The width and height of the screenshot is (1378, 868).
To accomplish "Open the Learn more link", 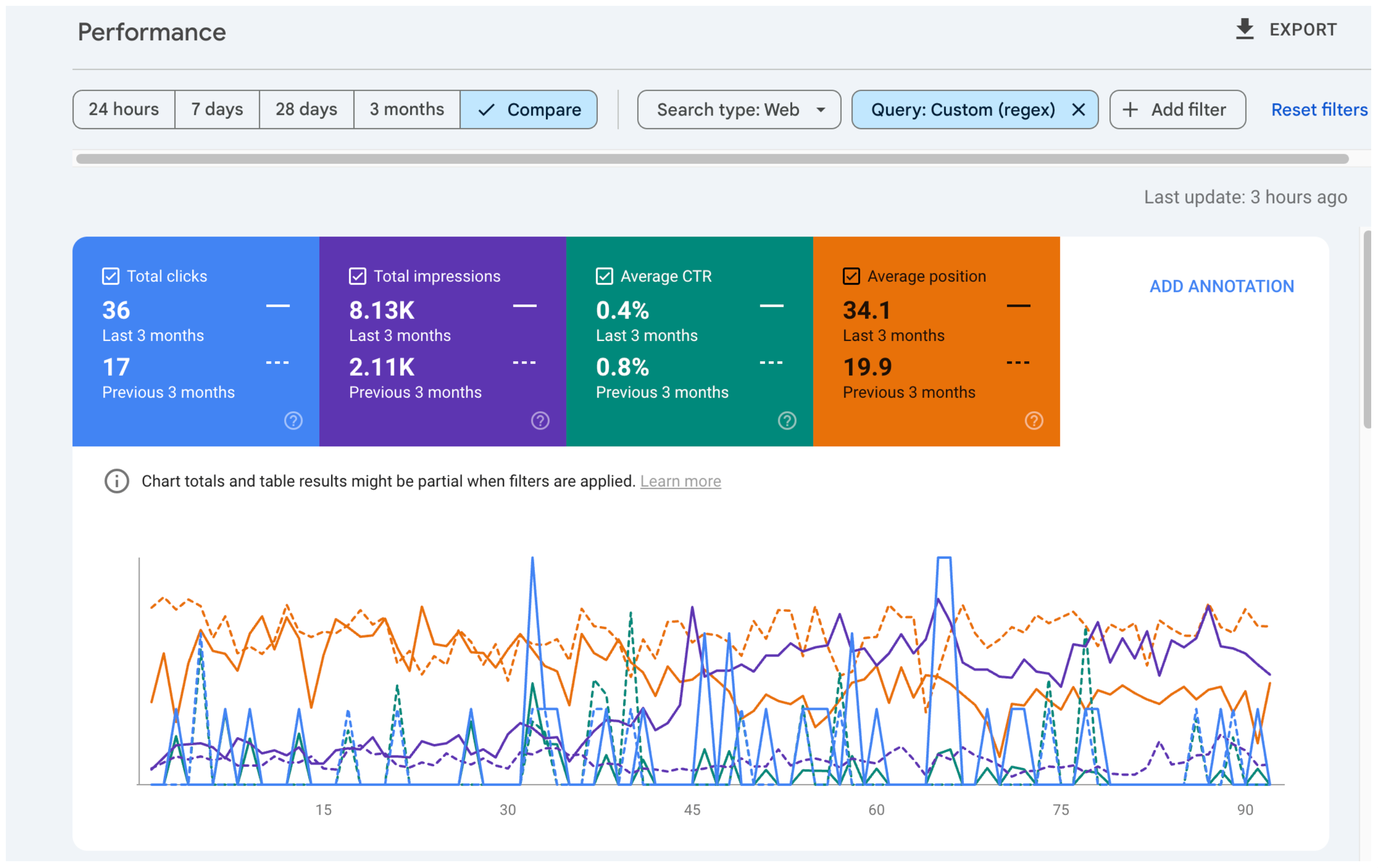I will (x=680, y=481).
